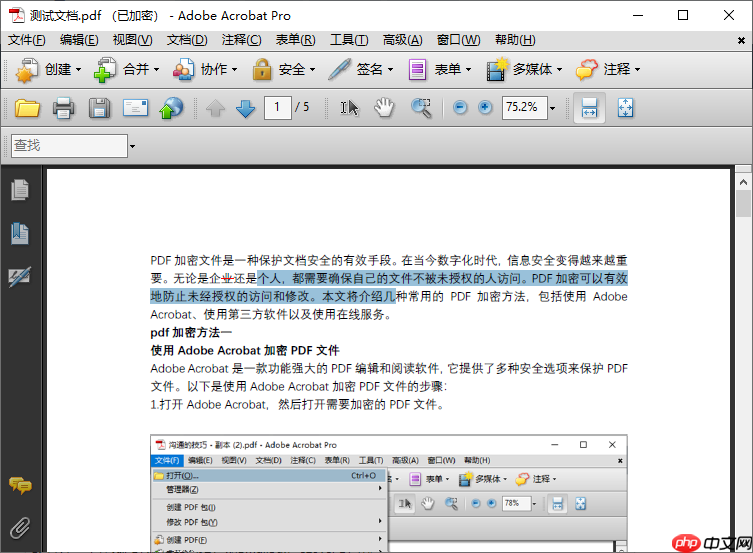Screen dimensions: 753x553
Task: Click the Forms (表单) icon
Action: point(417,70)
